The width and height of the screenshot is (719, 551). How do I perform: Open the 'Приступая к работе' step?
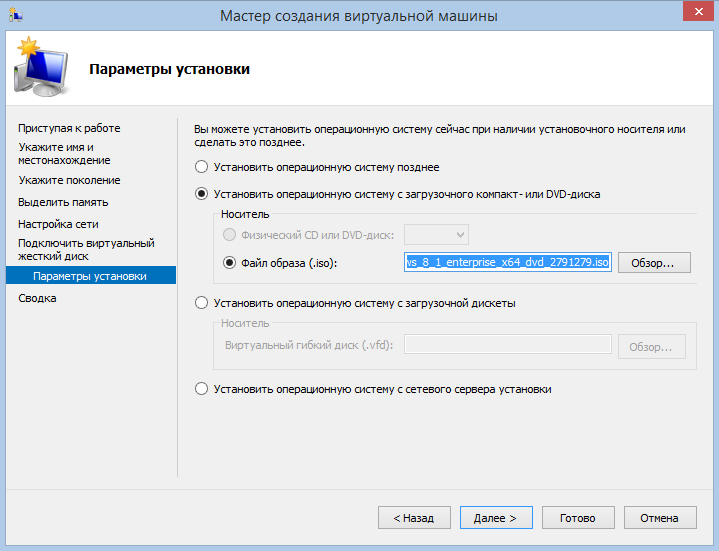pos(69,128)
